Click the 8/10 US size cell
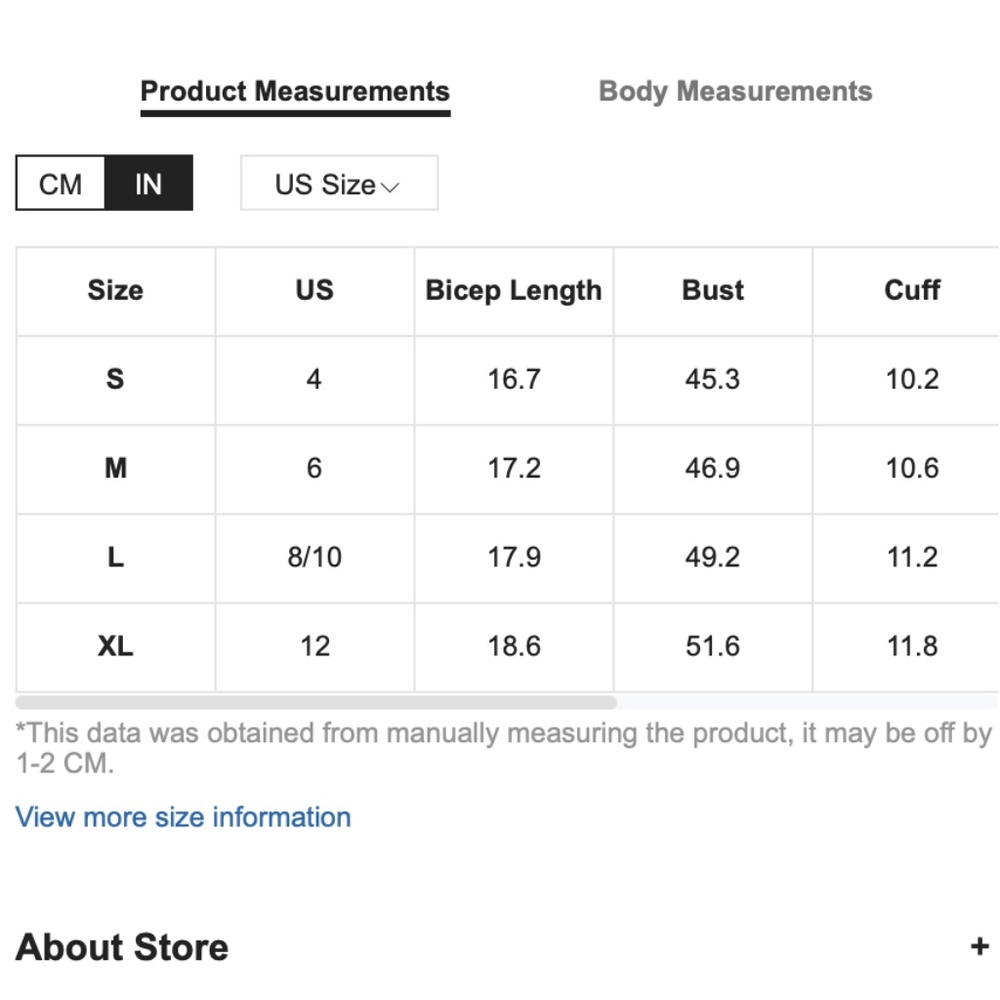 314,557
